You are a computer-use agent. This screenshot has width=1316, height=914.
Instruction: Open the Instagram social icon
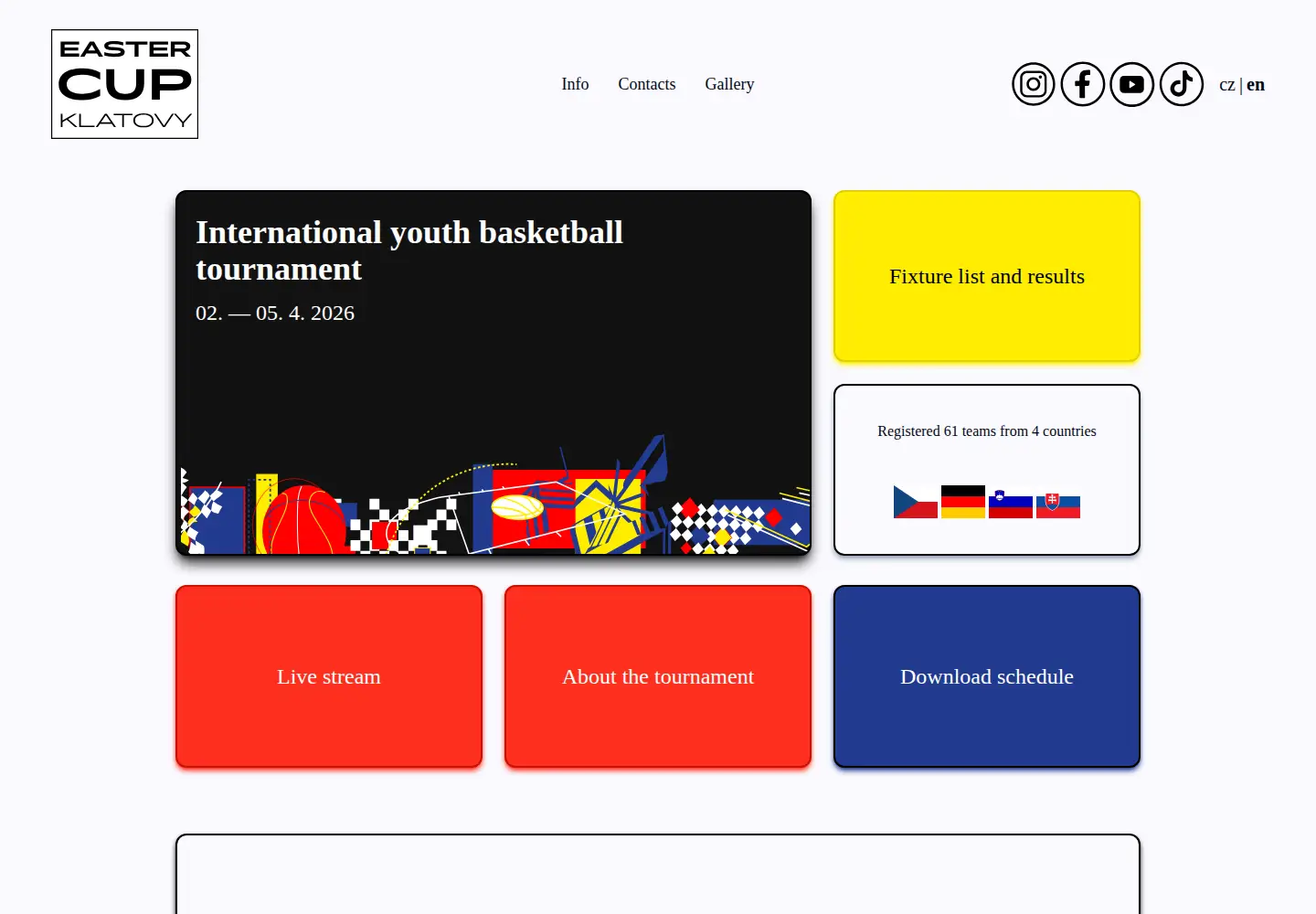pos(1034,84)
